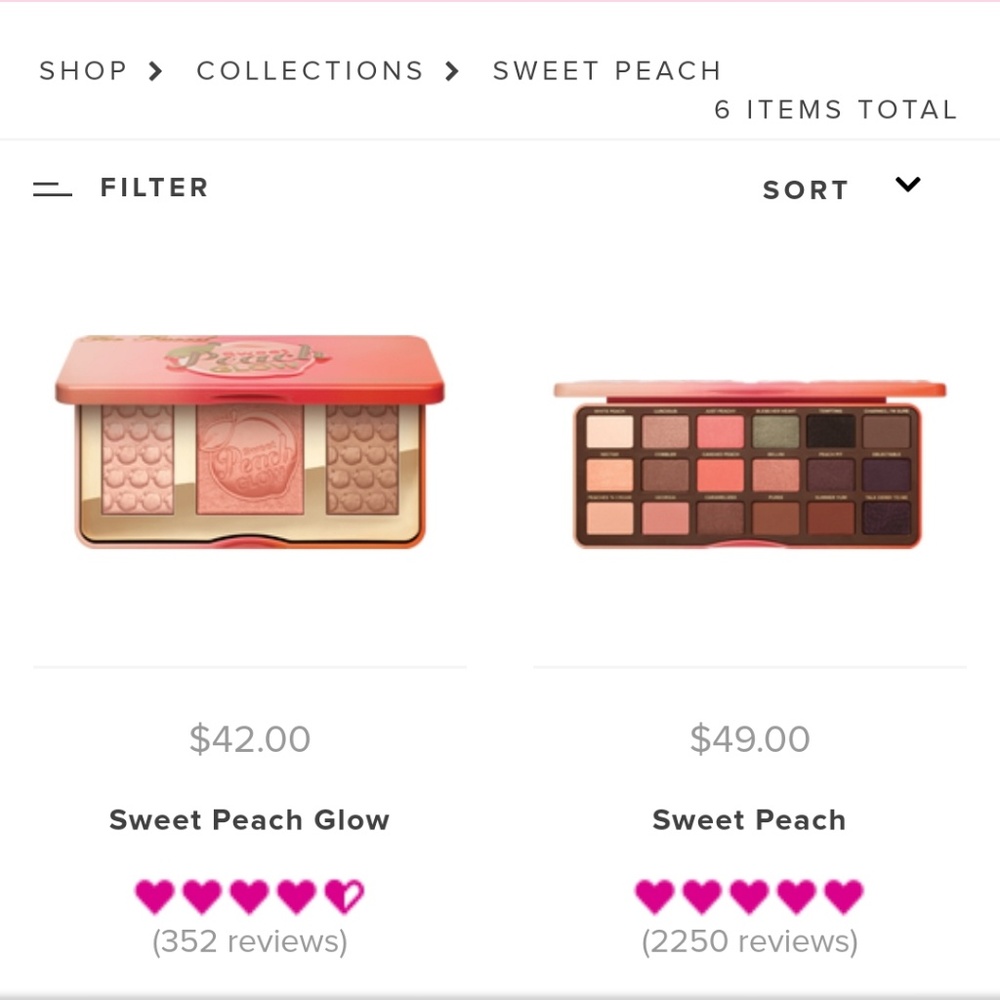Open the Sweet Peach product link
This screenshot has height=1000, width=1000.
pyautogui.click(x=748, y=819)
